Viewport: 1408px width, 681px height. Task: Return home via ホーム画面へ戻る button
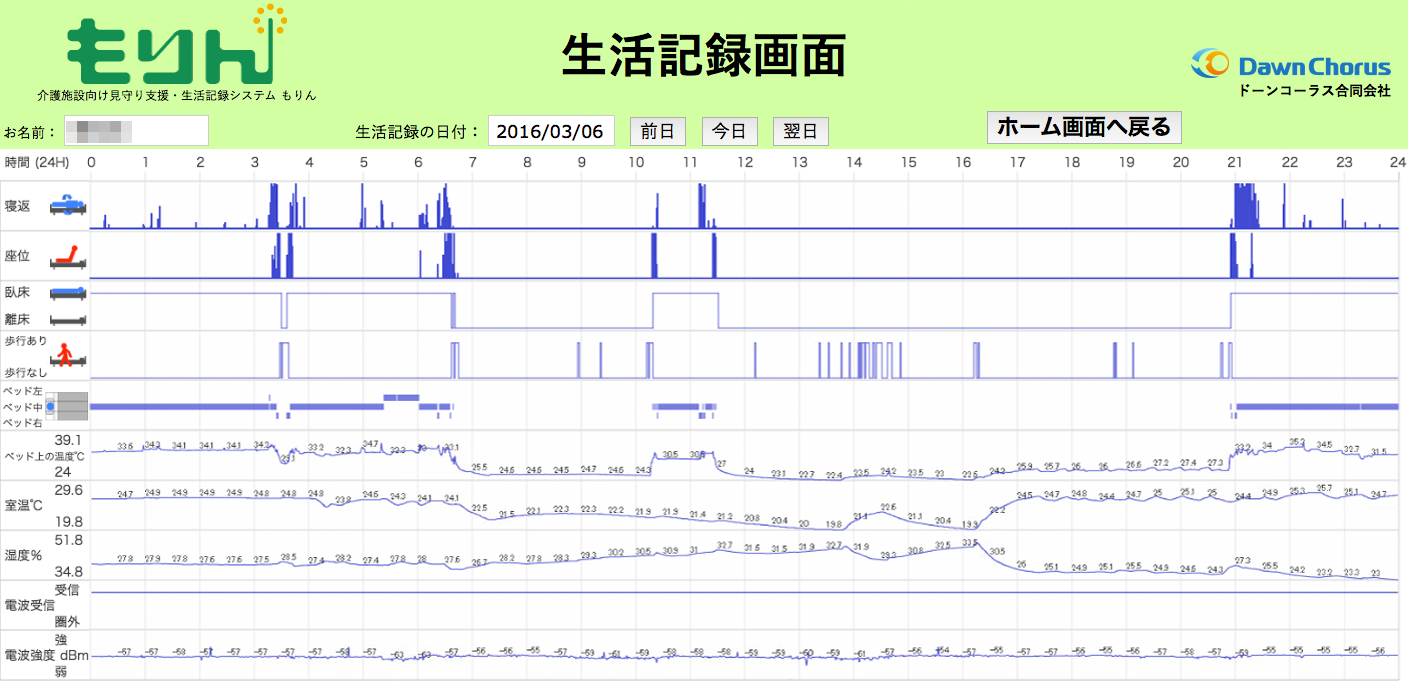coord(1084,127)
